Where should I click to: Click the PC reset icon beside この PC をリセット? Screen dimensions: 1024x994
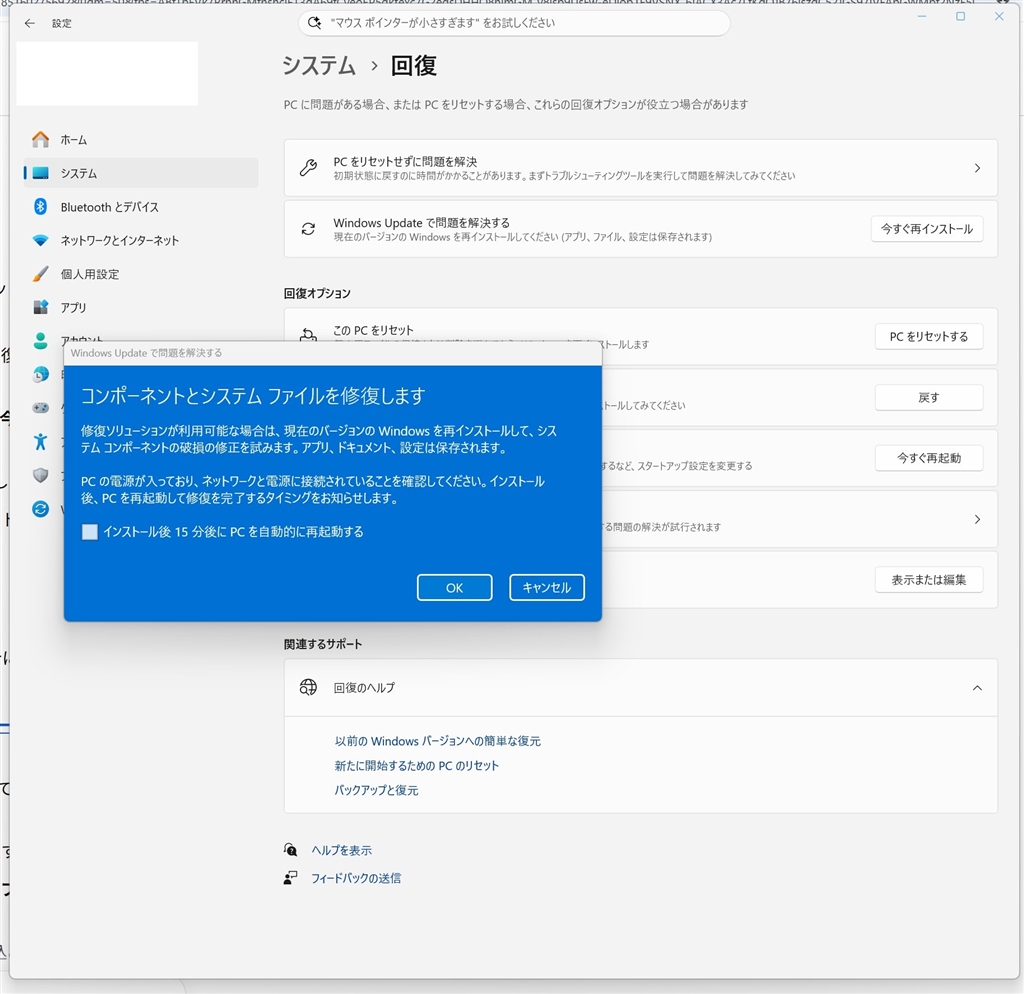308,334
